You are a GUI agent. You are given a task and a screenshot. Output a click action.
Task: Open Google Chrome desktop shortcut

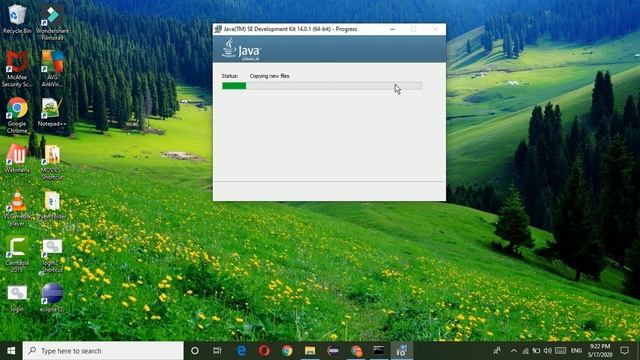(17, 116)
